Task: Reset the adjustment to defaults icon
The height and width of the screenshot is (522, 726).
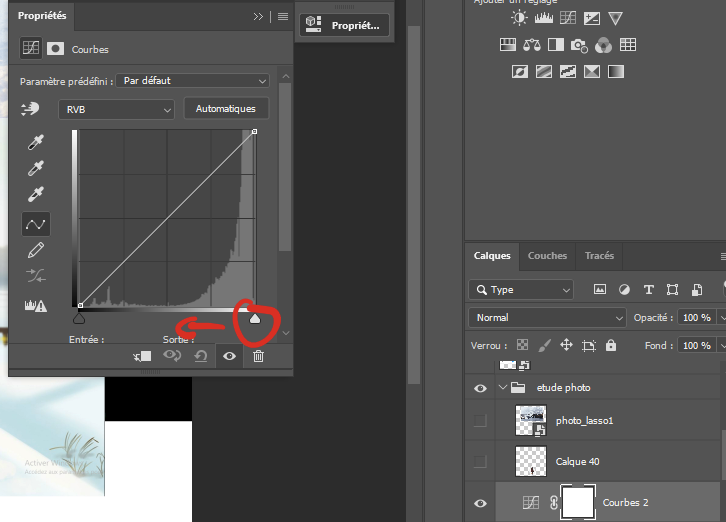Action: point(200,356)
